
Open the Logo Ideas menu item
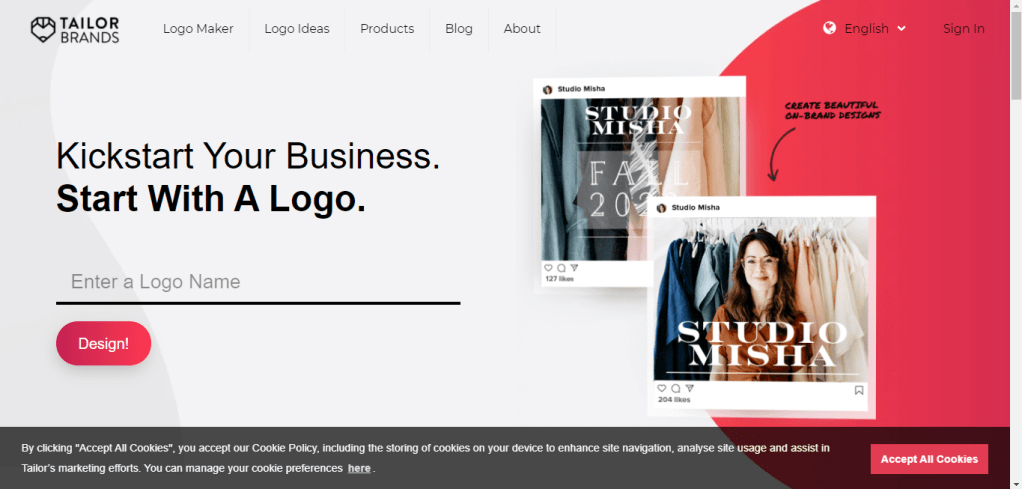297,29
